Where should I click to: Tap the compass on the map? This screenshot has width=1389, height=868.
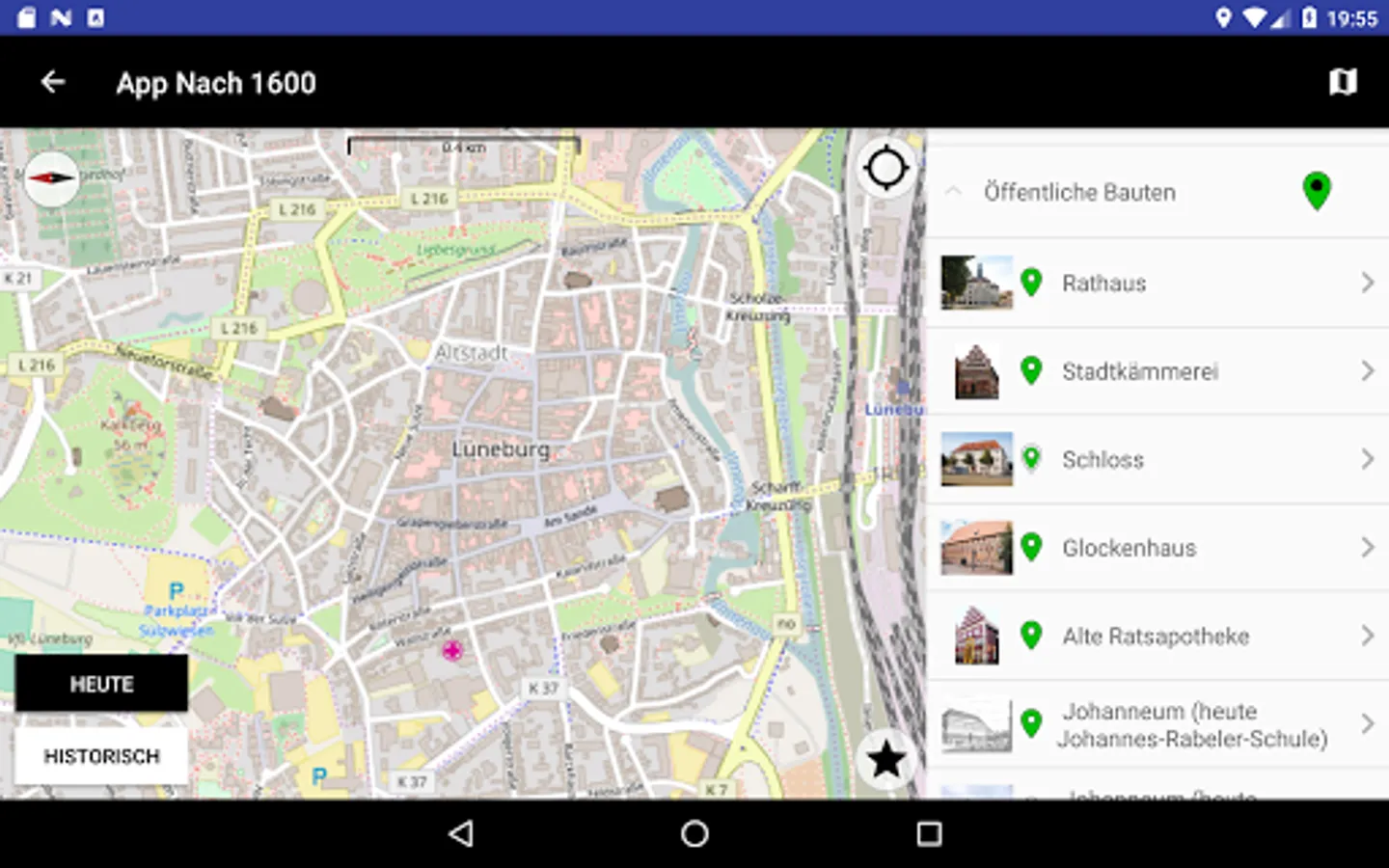51,178
